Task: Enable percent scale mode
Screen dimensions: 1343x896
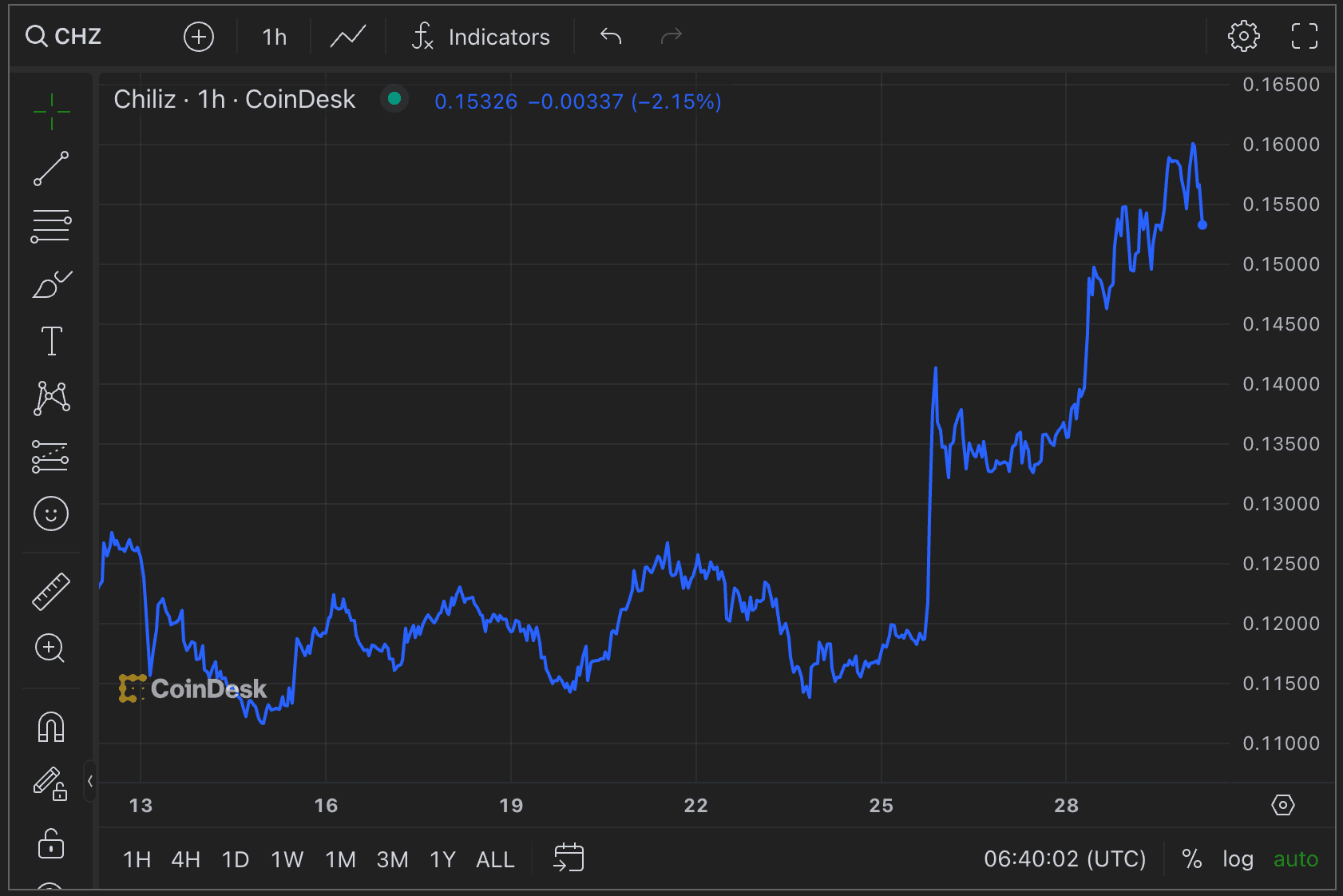Action: point(1191,859)
